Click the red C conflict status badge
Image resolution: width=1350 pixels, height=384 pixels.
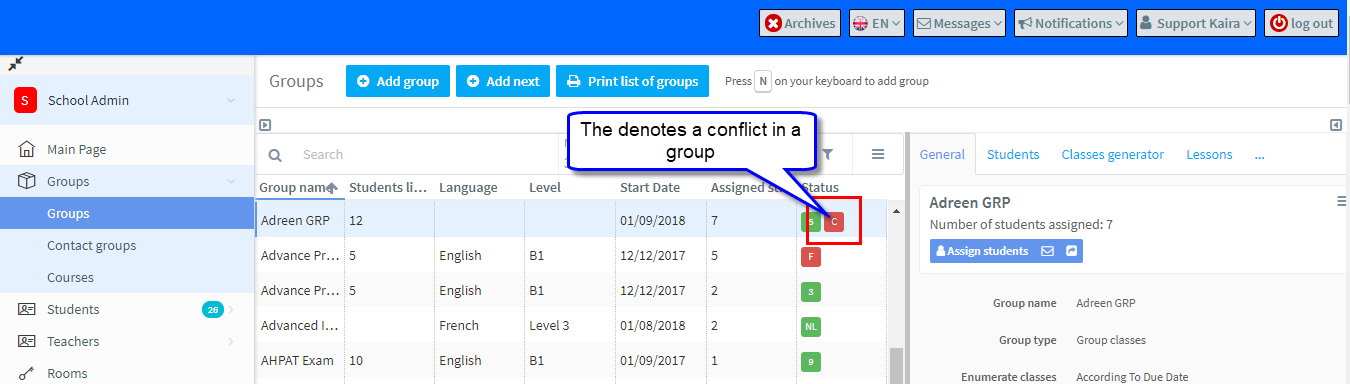(834, 221)
